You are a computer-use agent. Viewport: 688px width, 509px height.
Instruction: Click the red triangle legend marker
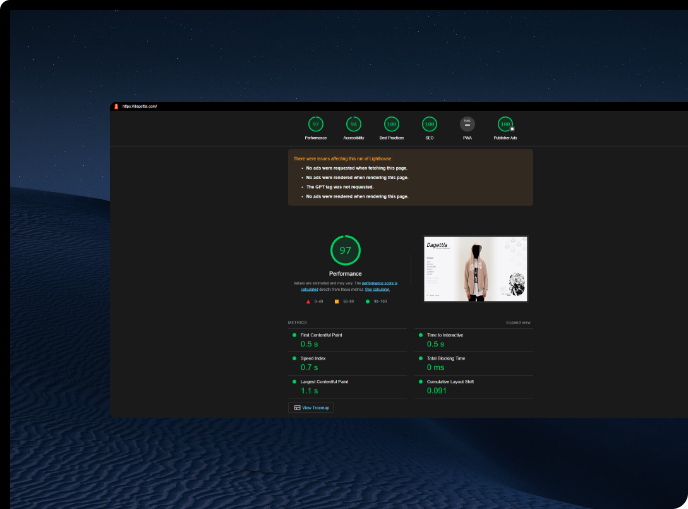pos(308,301)
